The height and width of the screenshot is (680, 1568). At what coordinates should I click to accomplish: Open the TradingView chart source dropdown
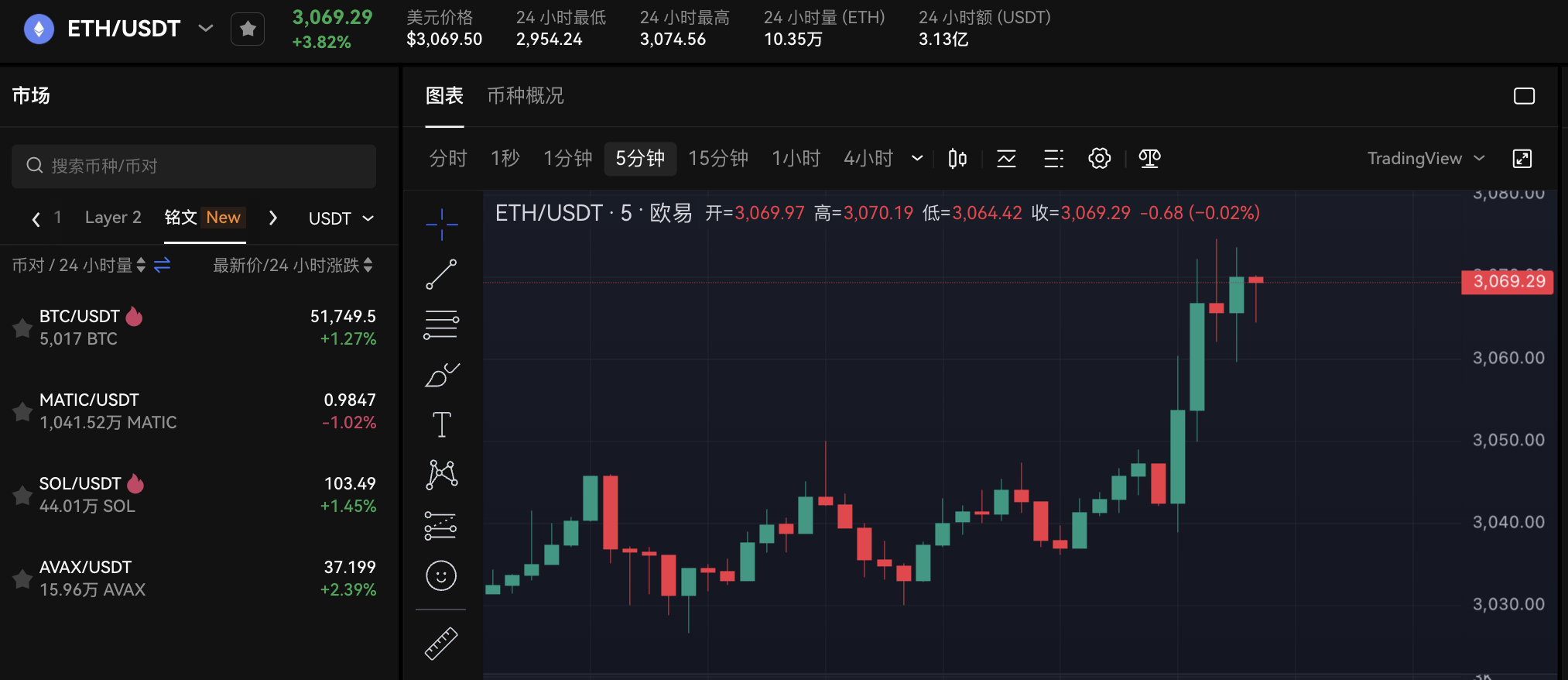pyautogui.click(x=1426, y=159)
